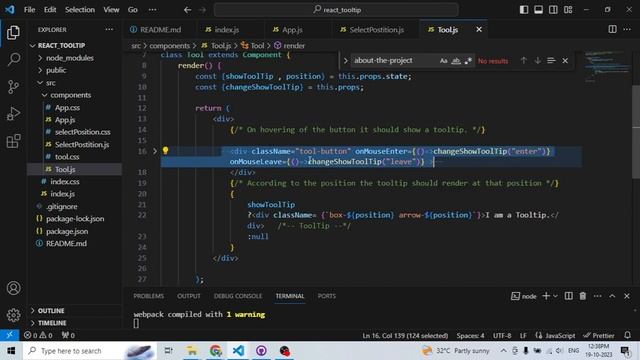
Task: Open the remote window indicator
Action: 9,335
